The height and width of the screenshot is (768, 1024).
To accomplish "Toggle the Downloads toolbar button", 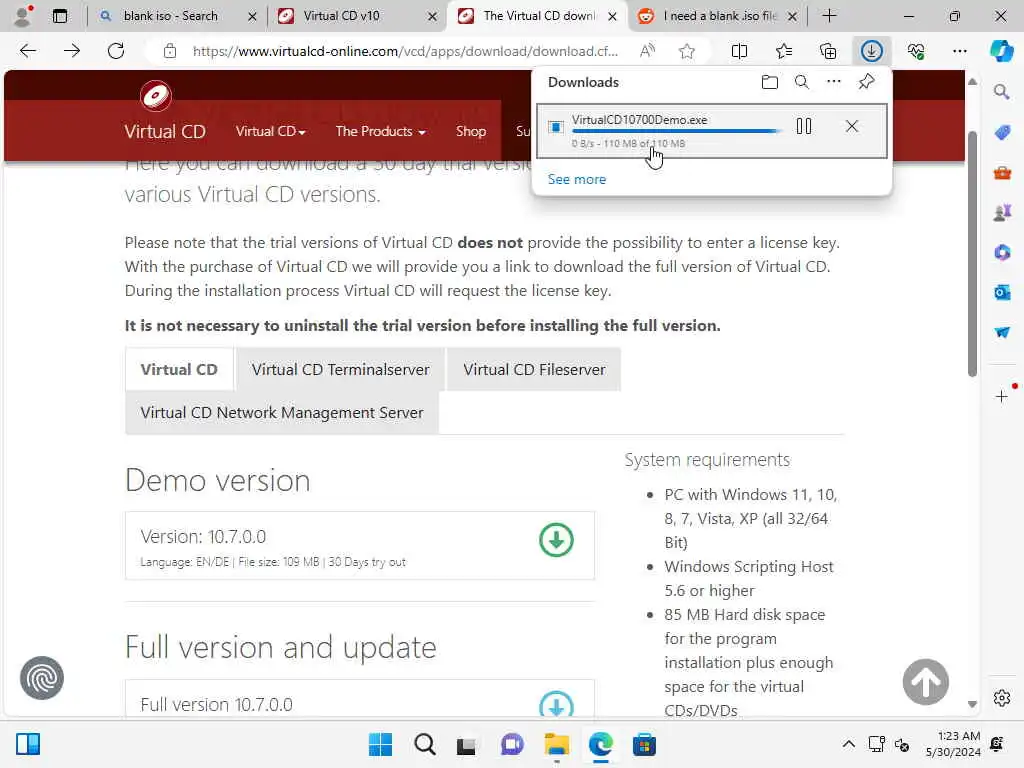I will (x=872, y=51).
